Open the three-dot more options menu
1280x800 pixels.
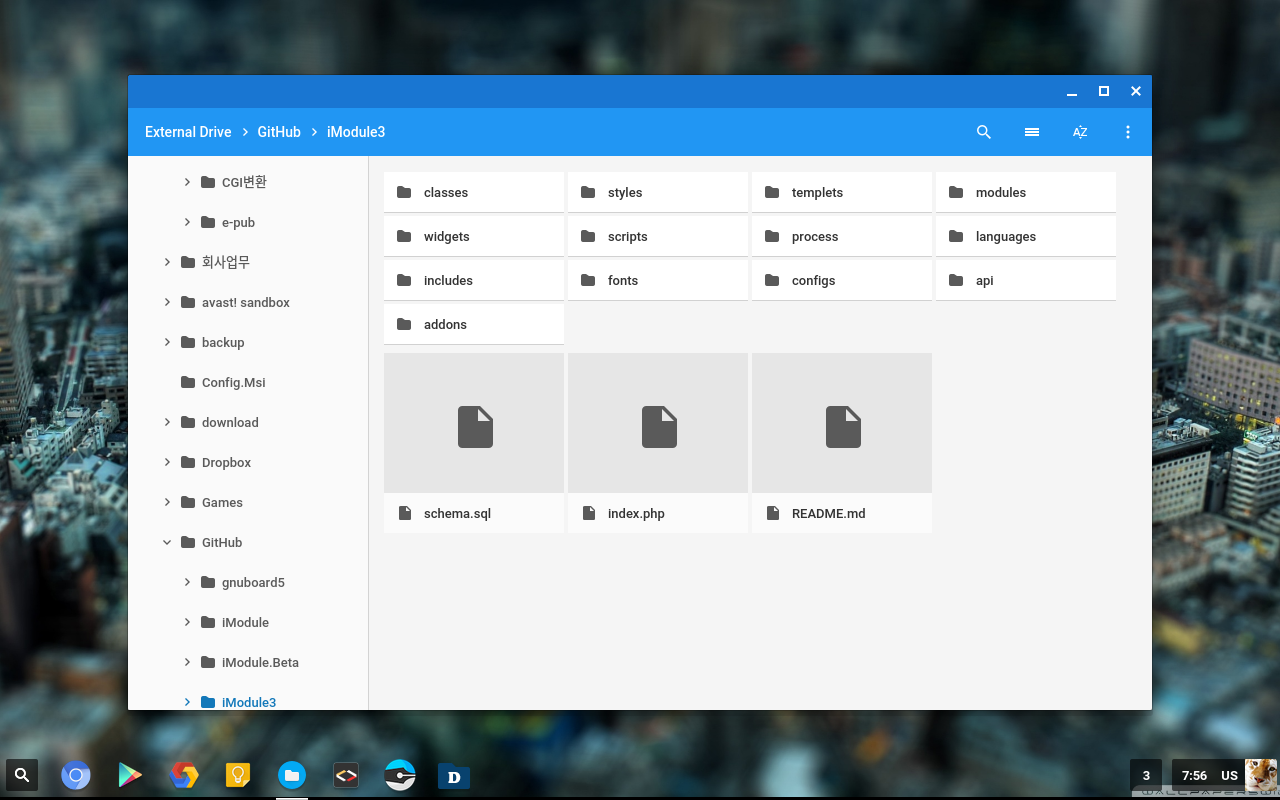[x=1128, y=132]
